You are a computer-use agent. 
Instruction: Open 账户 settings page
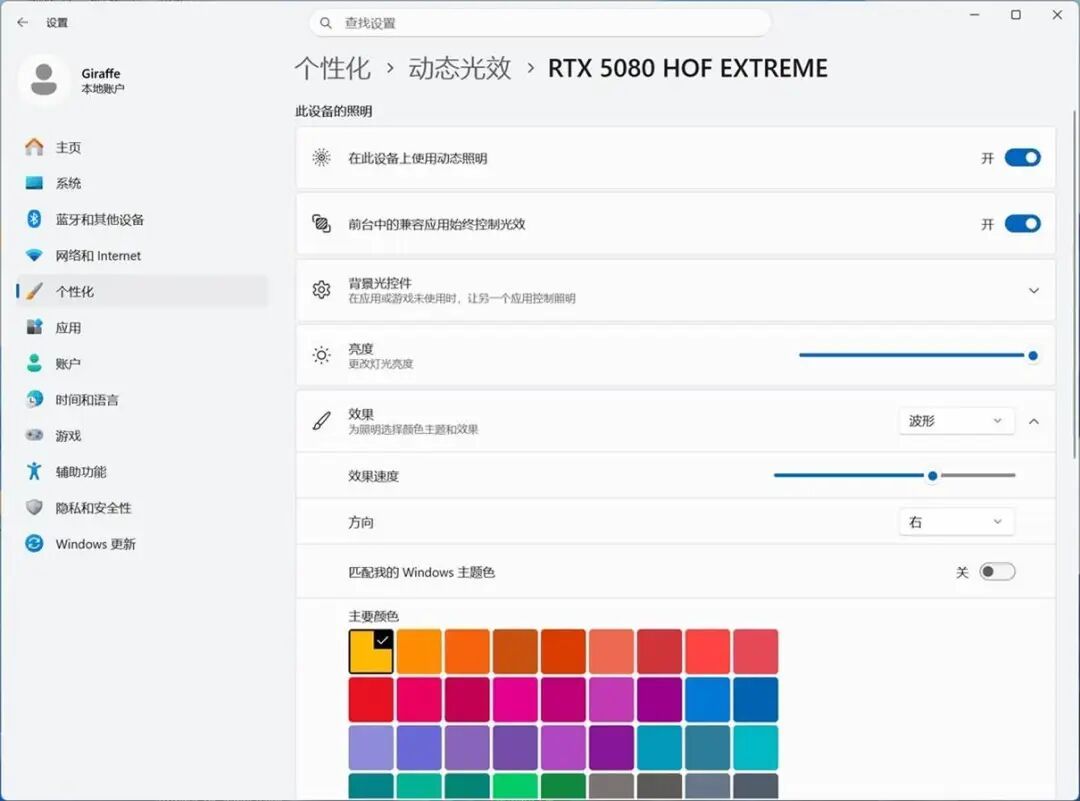(x=141, y=363)
